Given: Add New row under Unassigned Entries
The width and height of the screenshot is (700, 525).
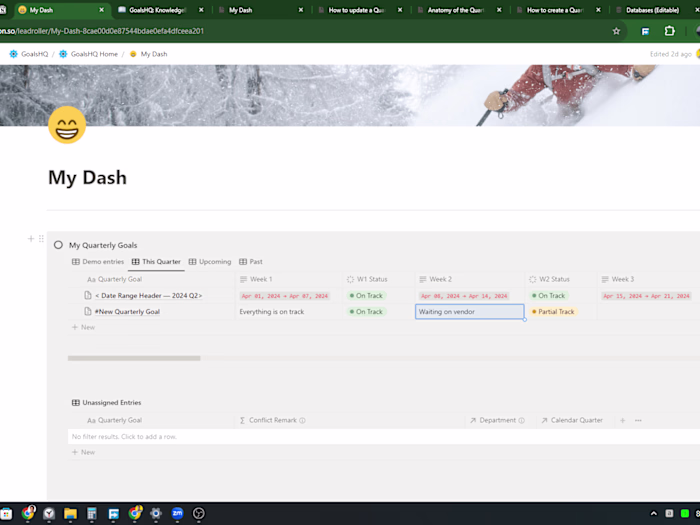Looking at the screenshot, I should click(83, 452).
